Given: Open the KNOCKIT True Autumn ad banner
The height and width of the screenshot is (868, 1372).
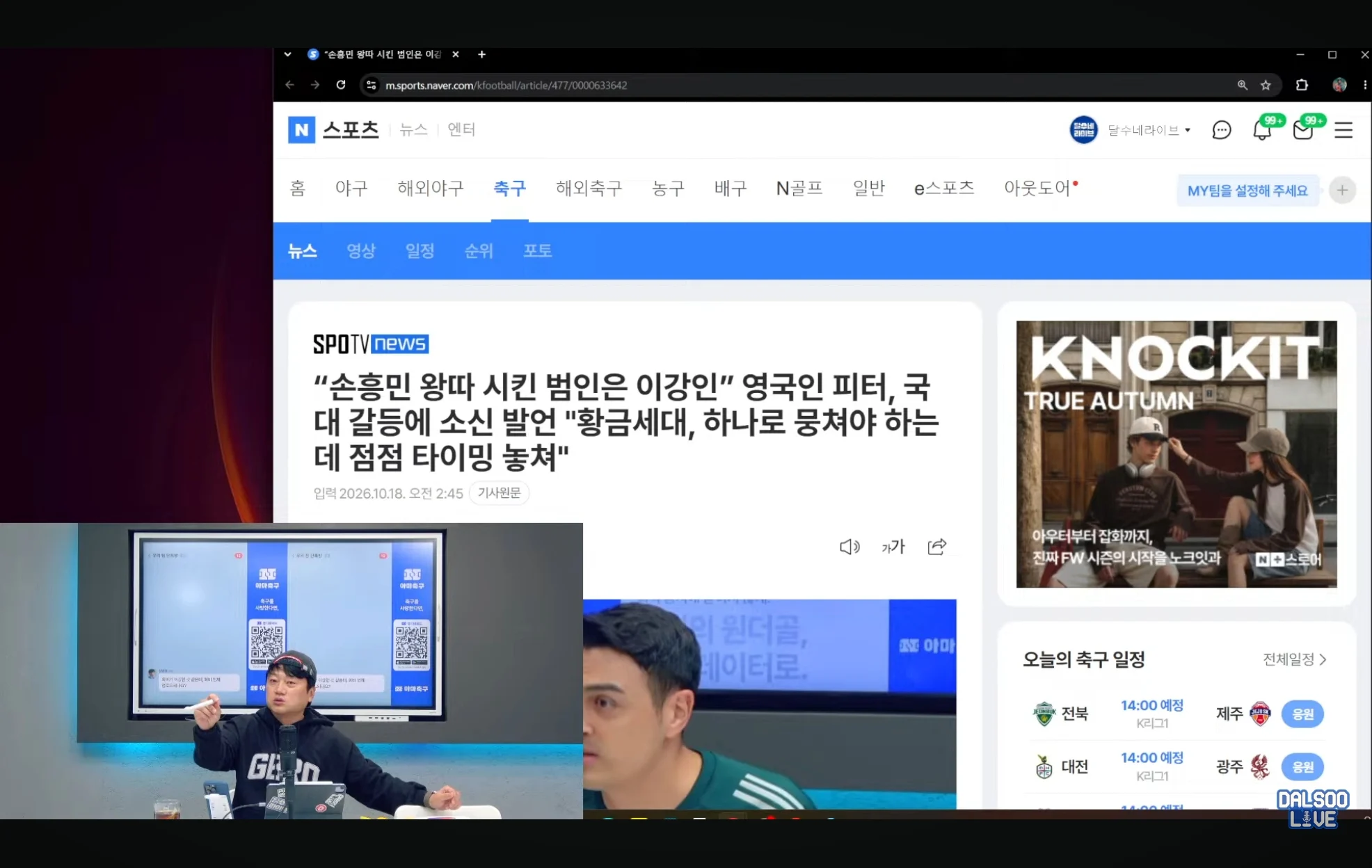Looking at the screenshot, I should 1176,454.
